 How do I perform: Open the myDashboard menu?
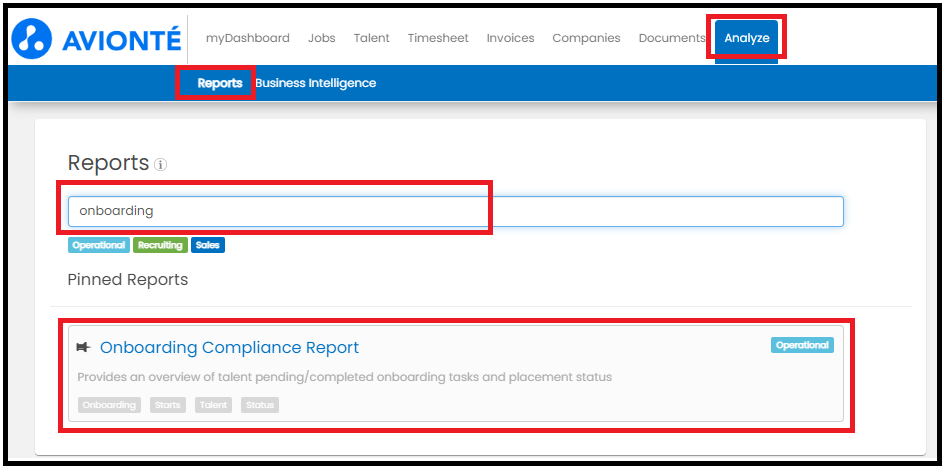coord(248,38)
